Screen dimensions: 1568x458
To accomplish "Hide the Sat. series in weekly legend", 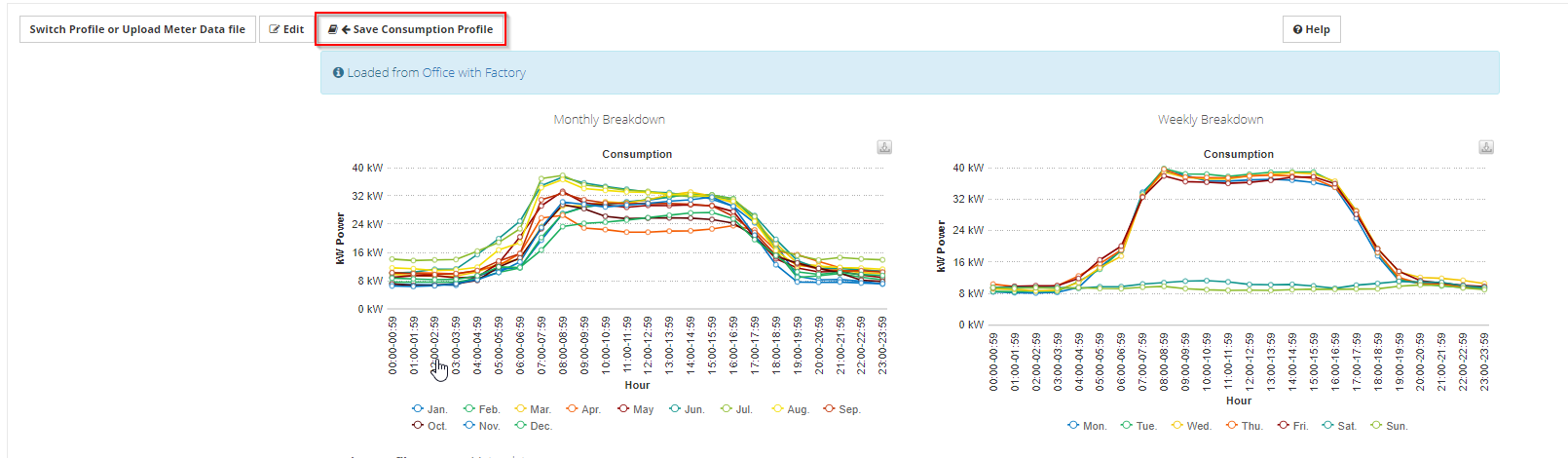I will coord(1339,426).
